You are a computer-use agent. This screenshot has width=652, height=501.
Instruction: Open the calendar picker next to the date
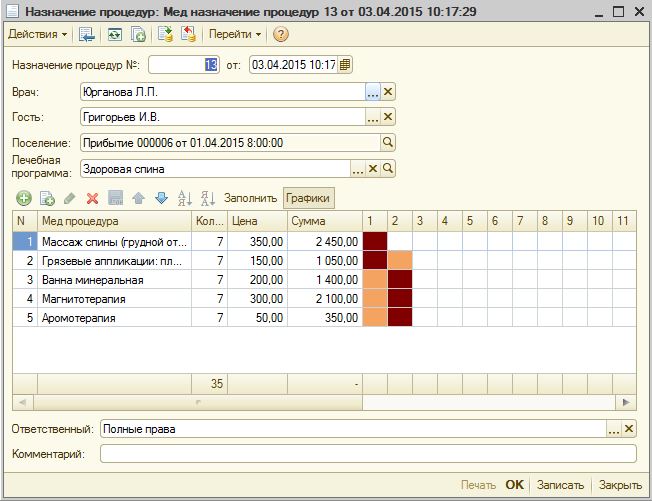click(345, 65)
